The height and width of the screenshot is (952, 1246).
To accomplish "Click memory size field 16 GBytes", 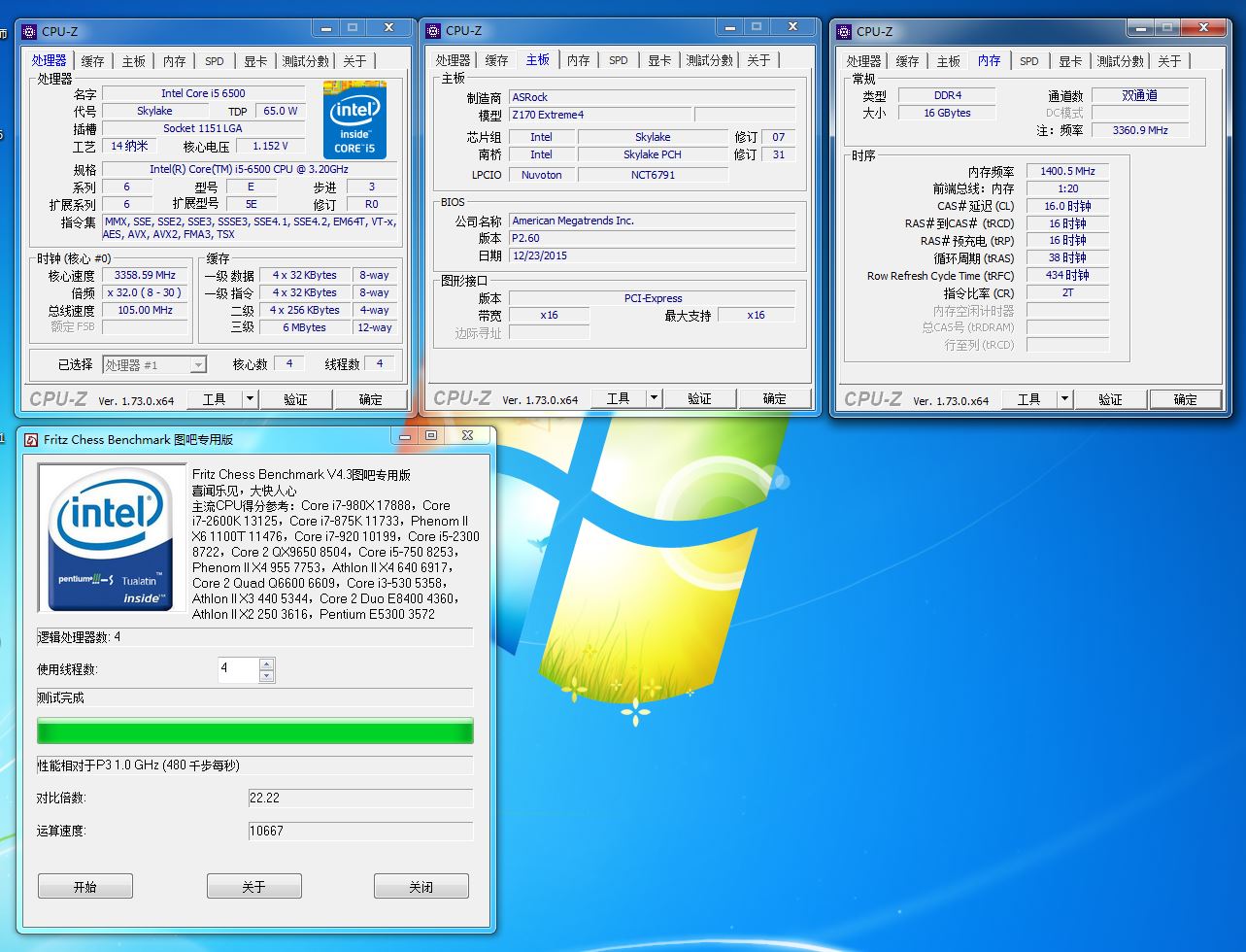I will click(946, 113).
